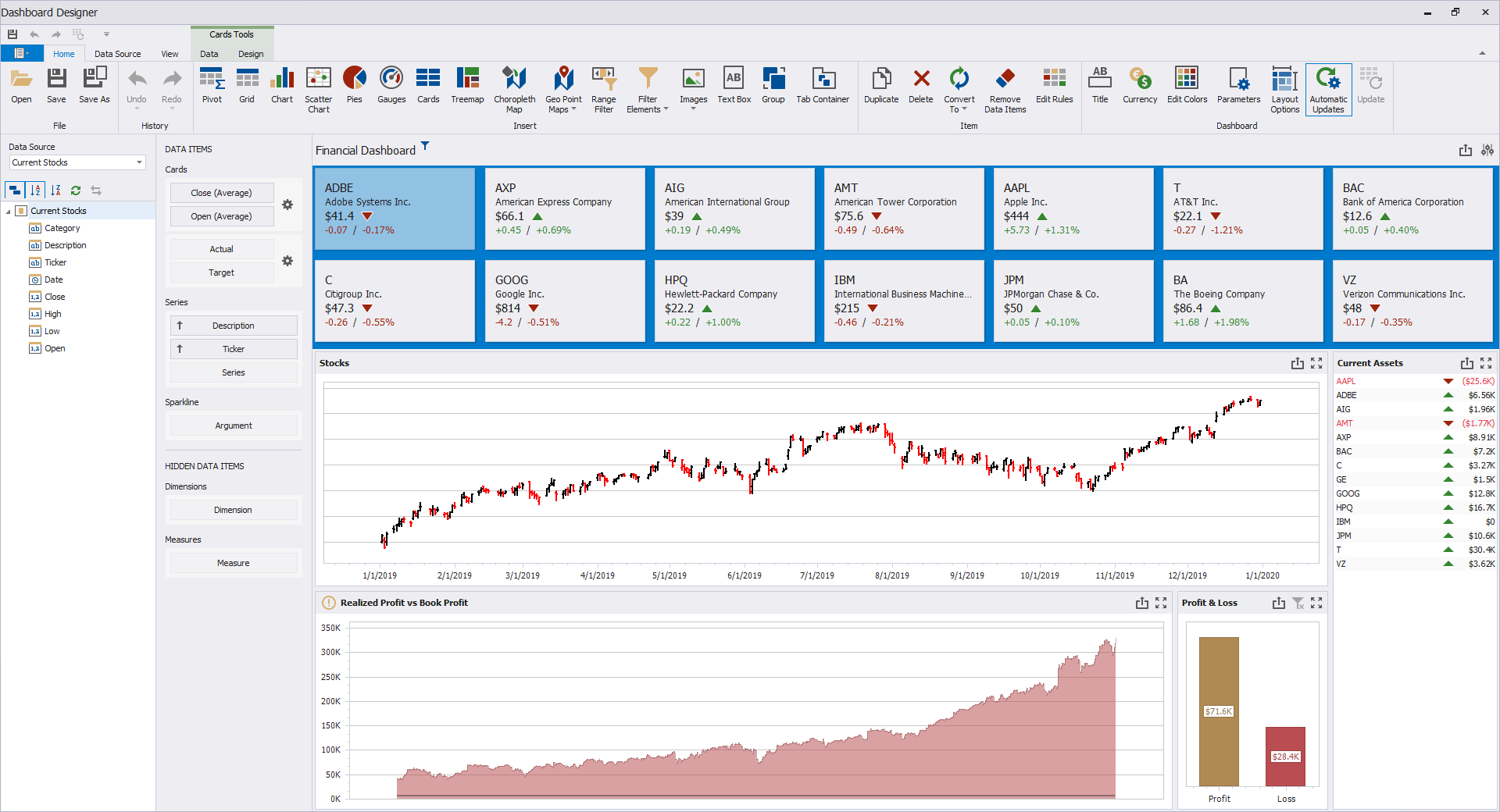Select the ADBE Adobe Systems card
Image resolution: width=1500 pixels, height=812 pixels.
[395, 208]
